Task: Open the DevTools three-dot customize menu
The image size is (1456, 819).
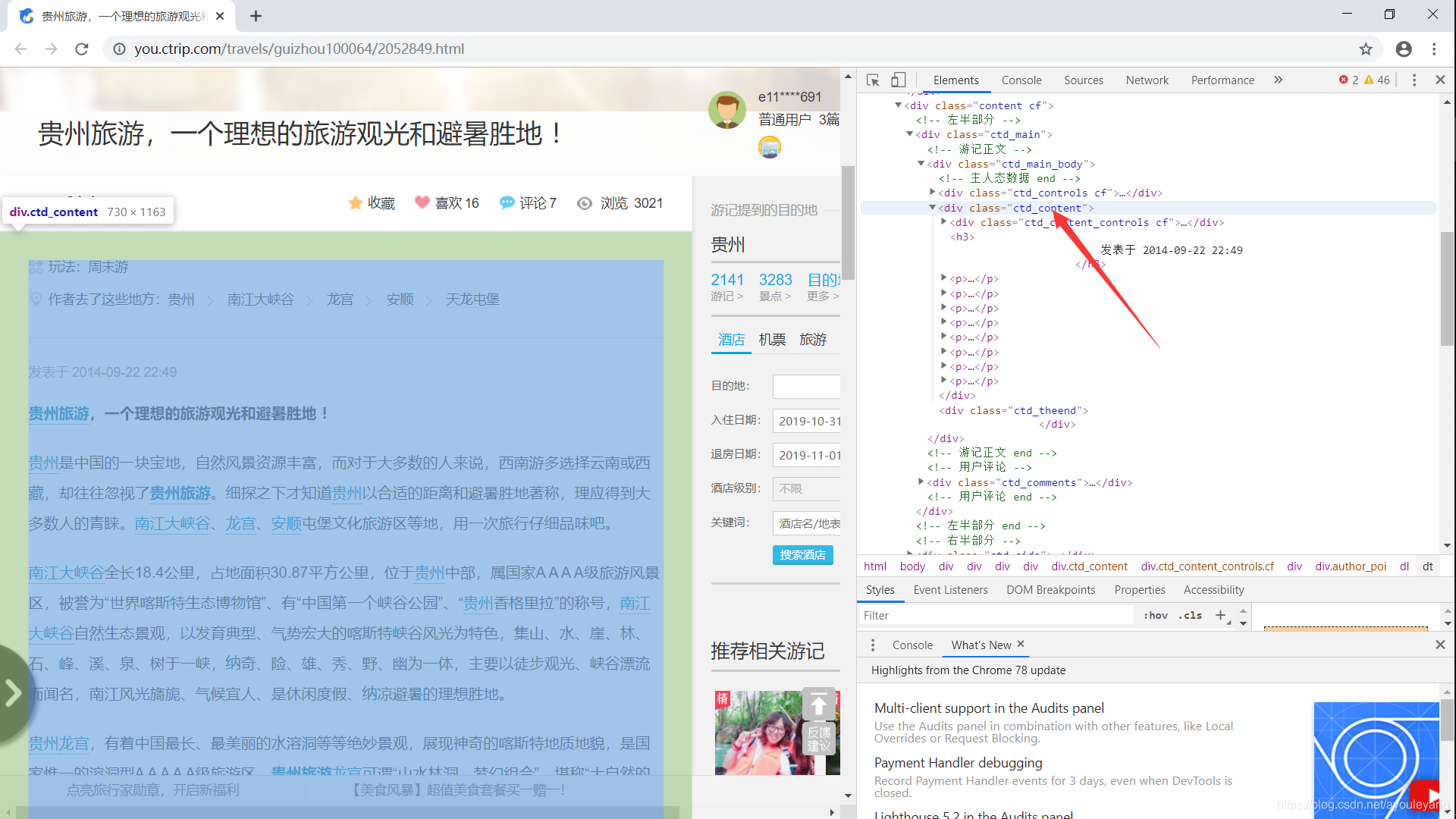Action: [1414, 80]
